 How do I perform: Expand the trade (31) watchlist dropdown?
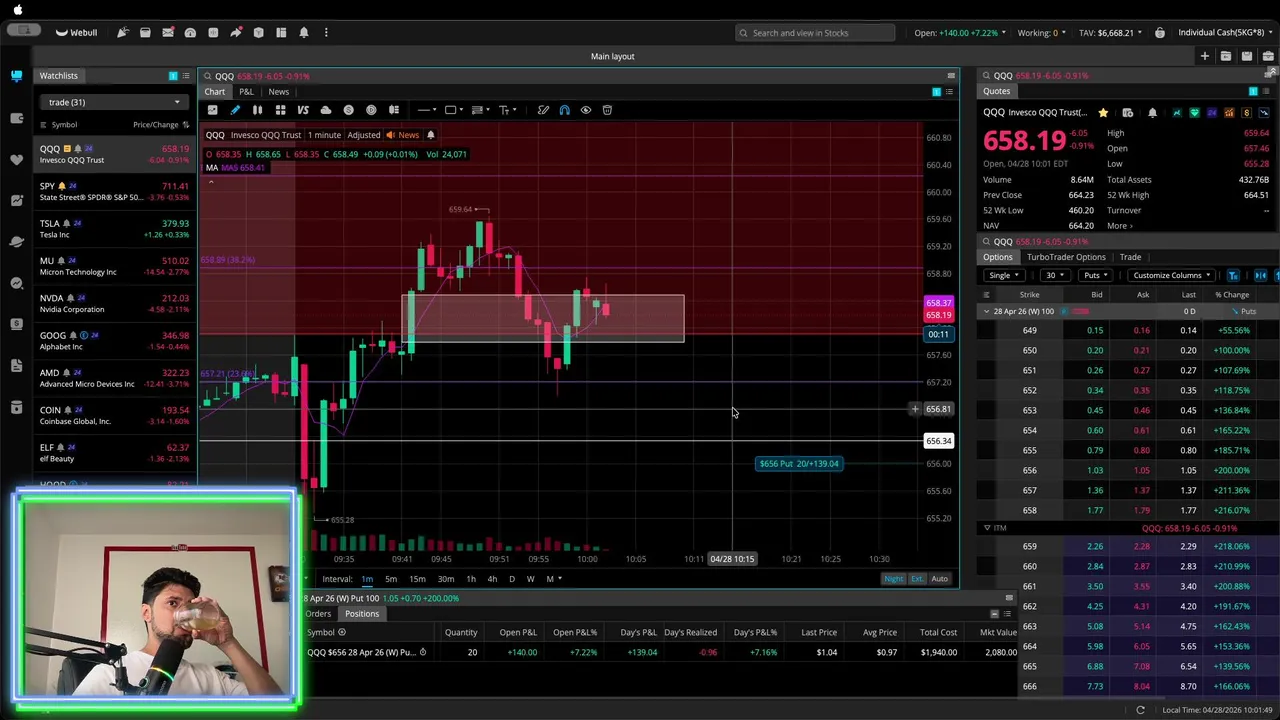click(113, 102)
